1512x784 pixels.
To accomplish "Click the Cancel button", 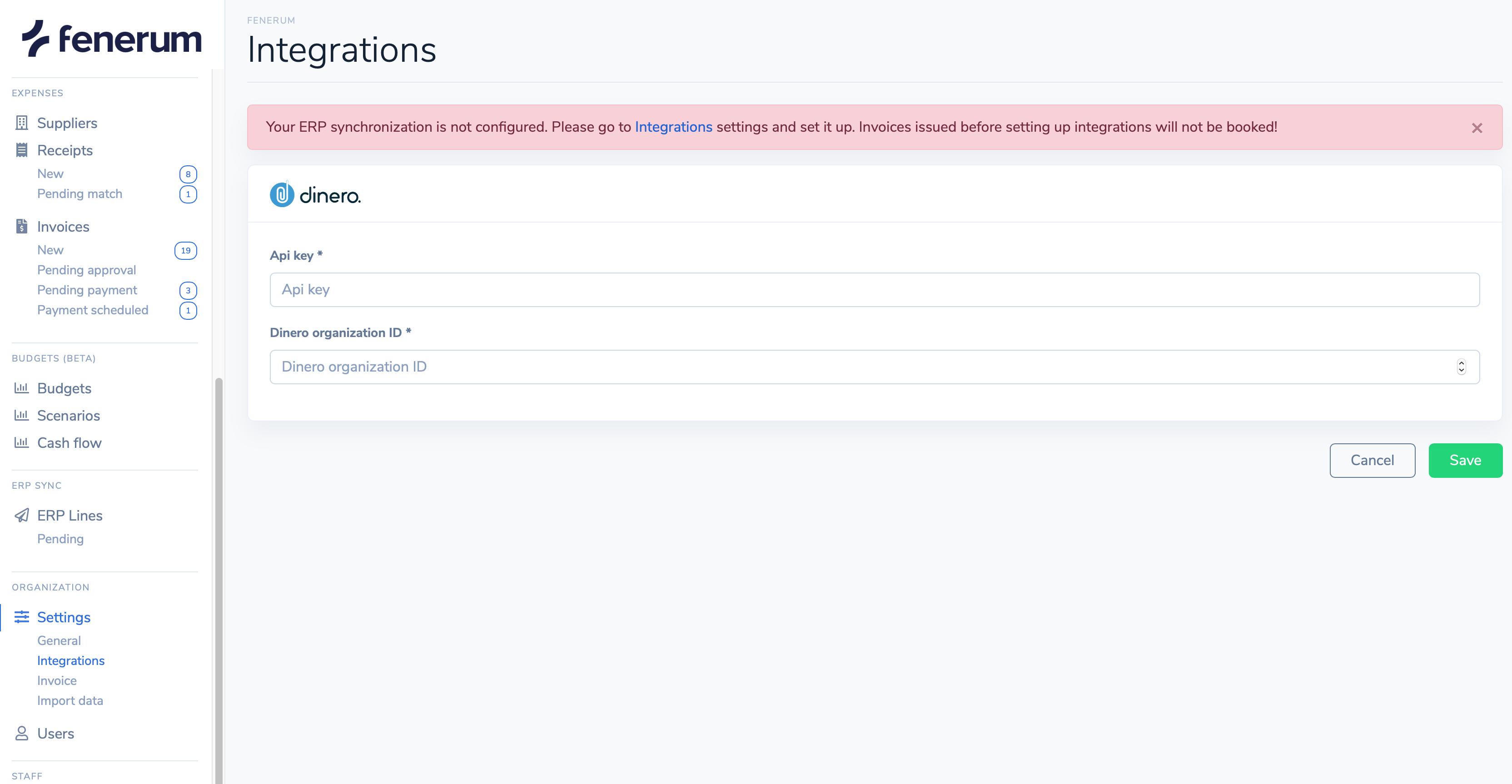I will coord(1372,460).
